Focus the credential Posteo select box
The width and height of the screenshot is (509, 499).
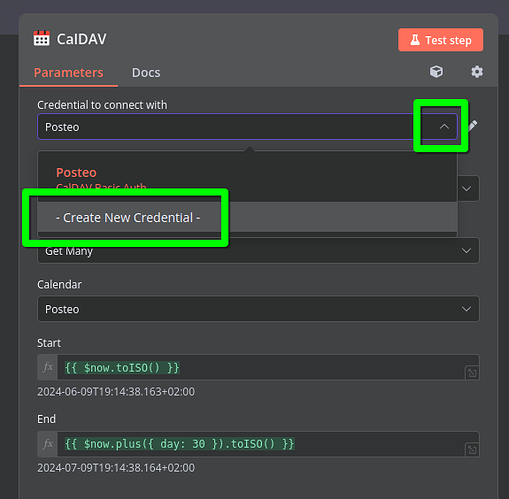247,127
